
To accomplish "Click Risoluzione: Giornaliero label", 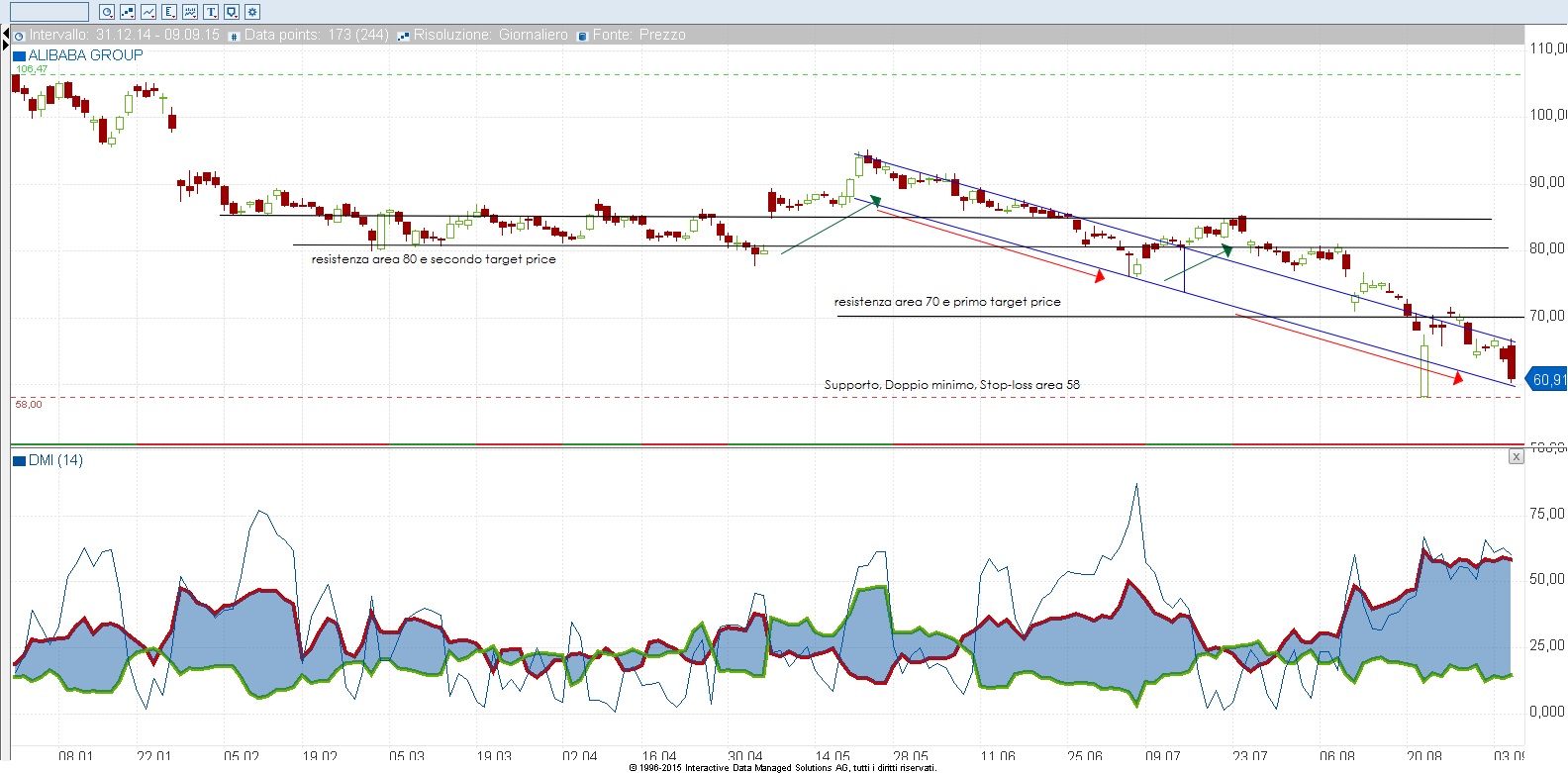I will (491, 35).
